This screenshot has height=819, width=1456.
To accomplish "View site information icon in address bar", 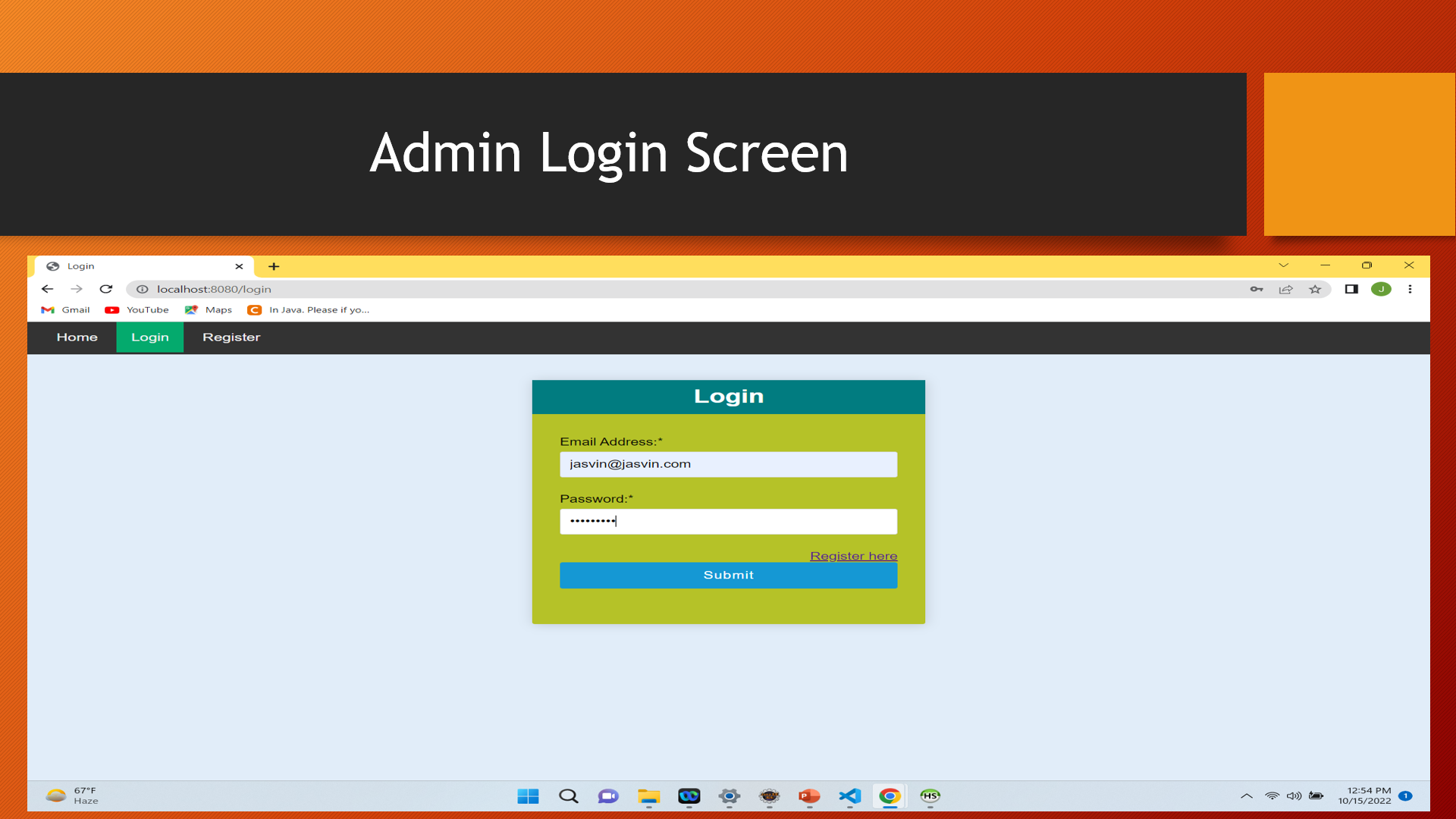I will tap(142, 289).
